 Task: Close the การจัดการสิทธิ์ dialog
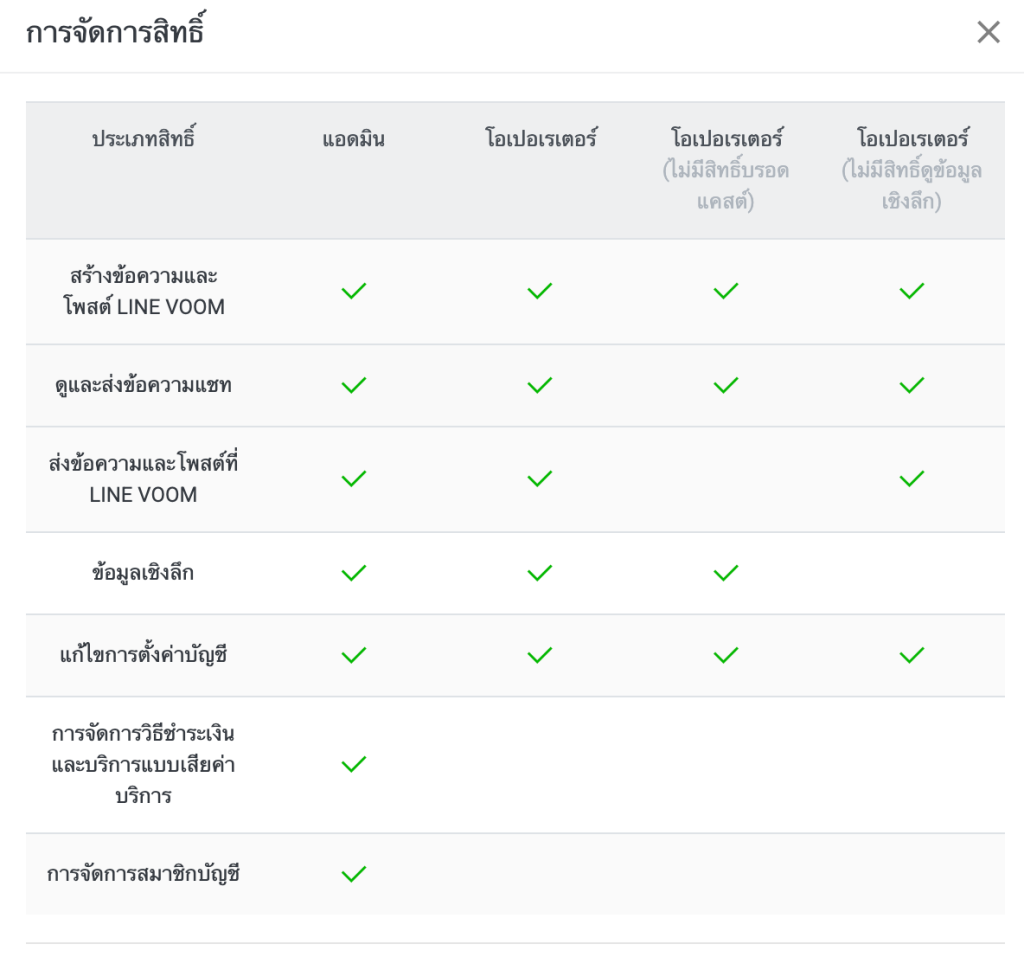[x=988, y=31]
